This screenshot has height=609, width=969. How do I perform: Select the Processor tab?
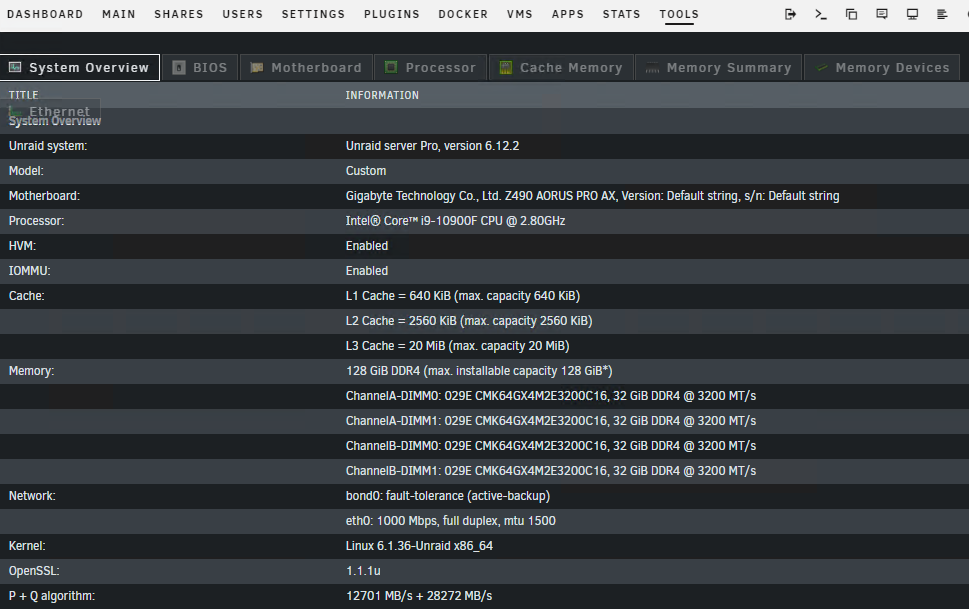pos(431,68)
